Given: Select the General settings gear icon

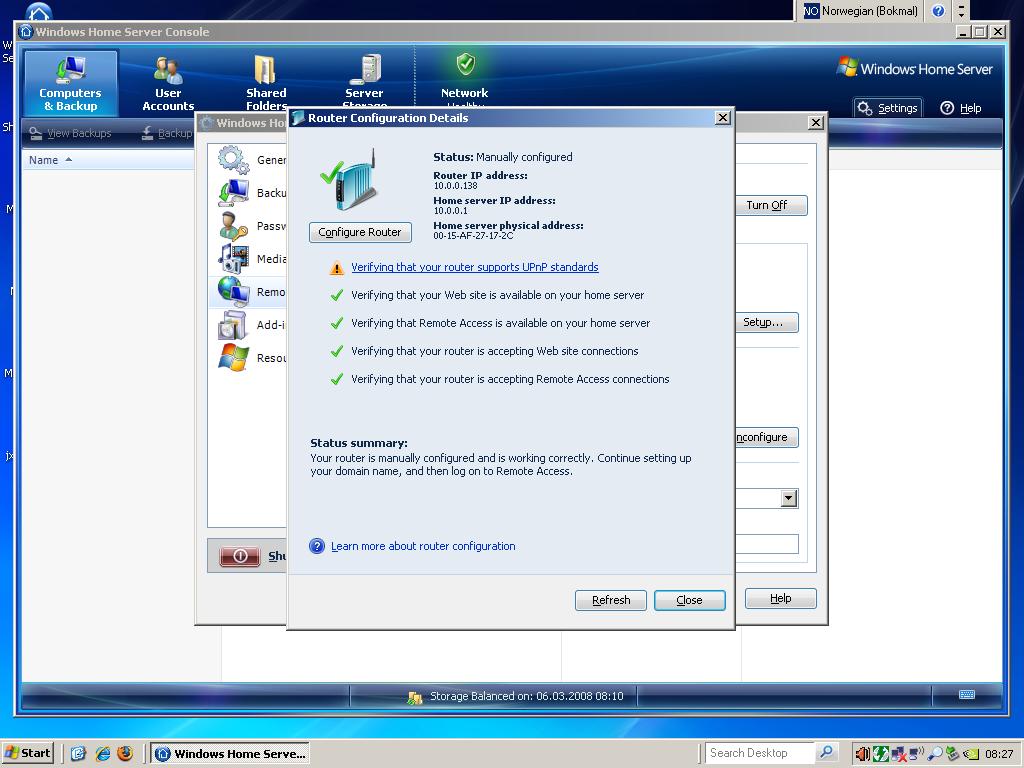Looking at the screenshot, I should [233, 160].
